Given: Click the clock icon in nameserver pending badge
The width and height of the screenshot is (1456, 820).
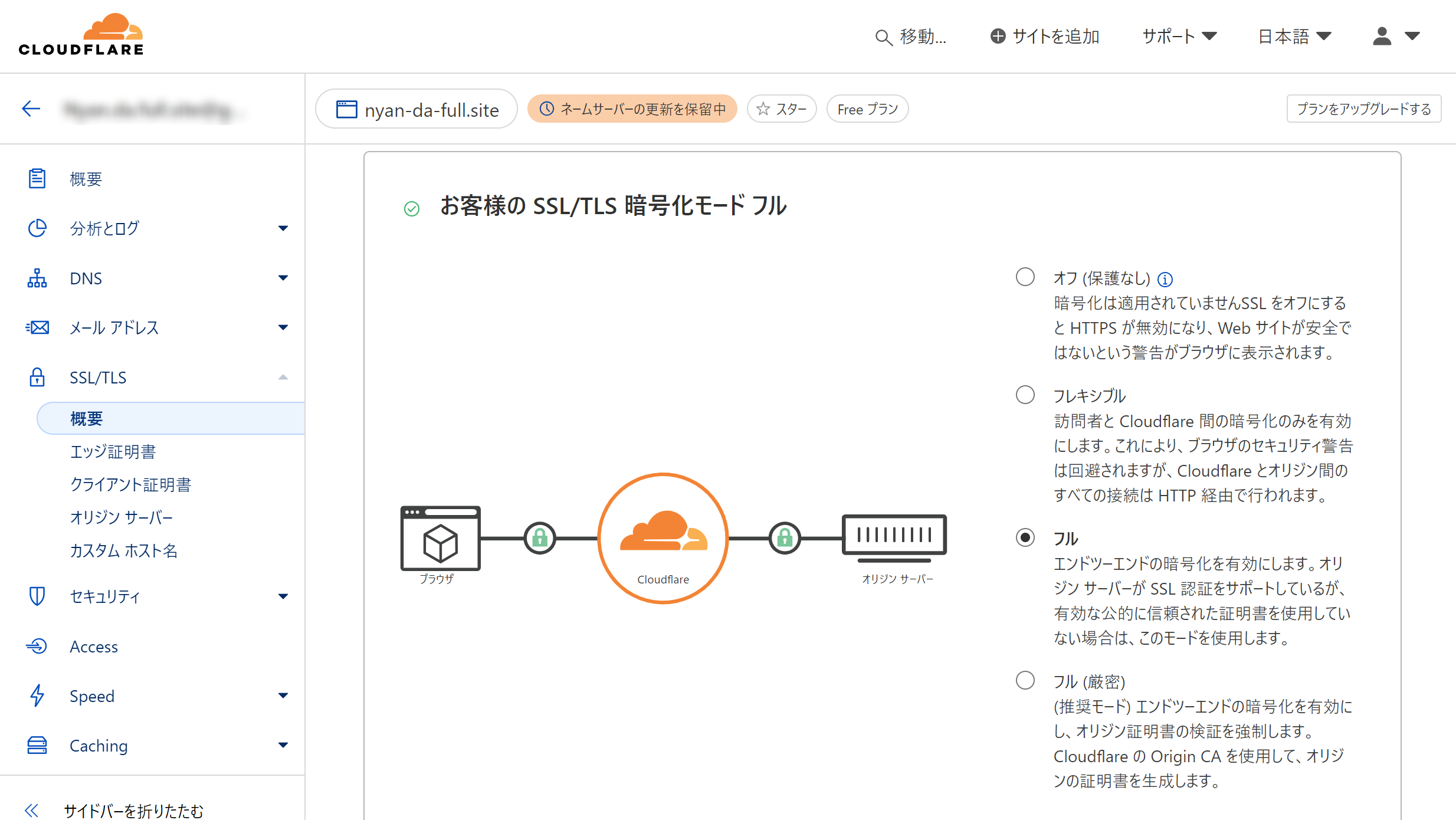Looking at the screenshot, I should [547, 109].
